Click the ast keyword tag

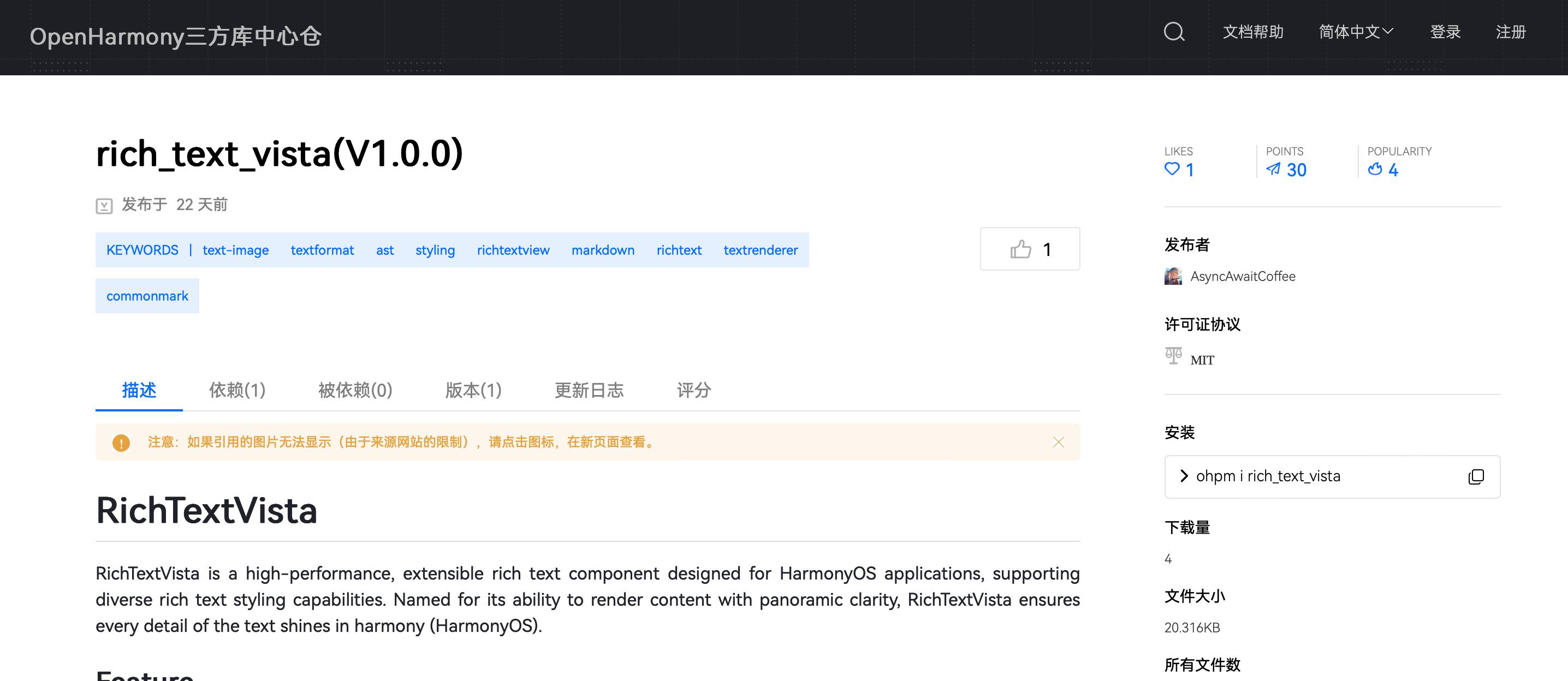[385, 250]
